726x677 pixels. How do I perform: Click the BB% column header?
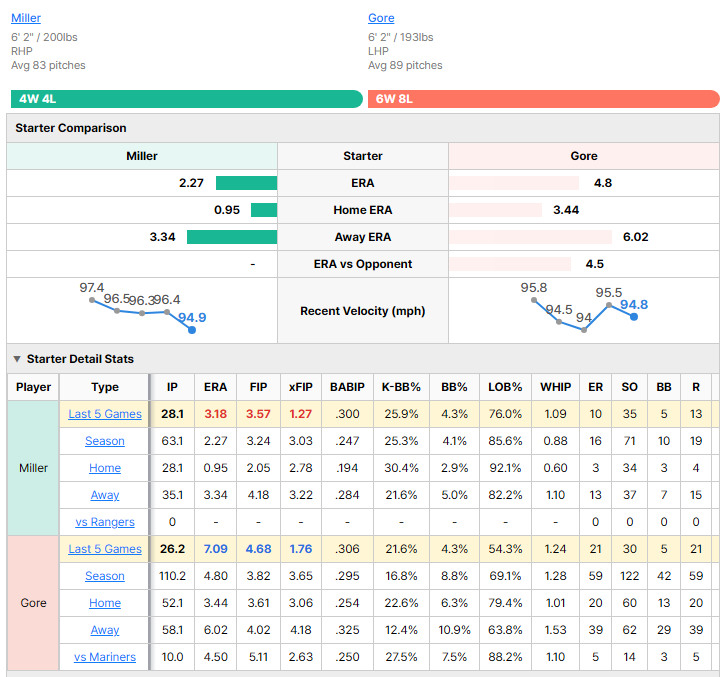click(454, 387)
